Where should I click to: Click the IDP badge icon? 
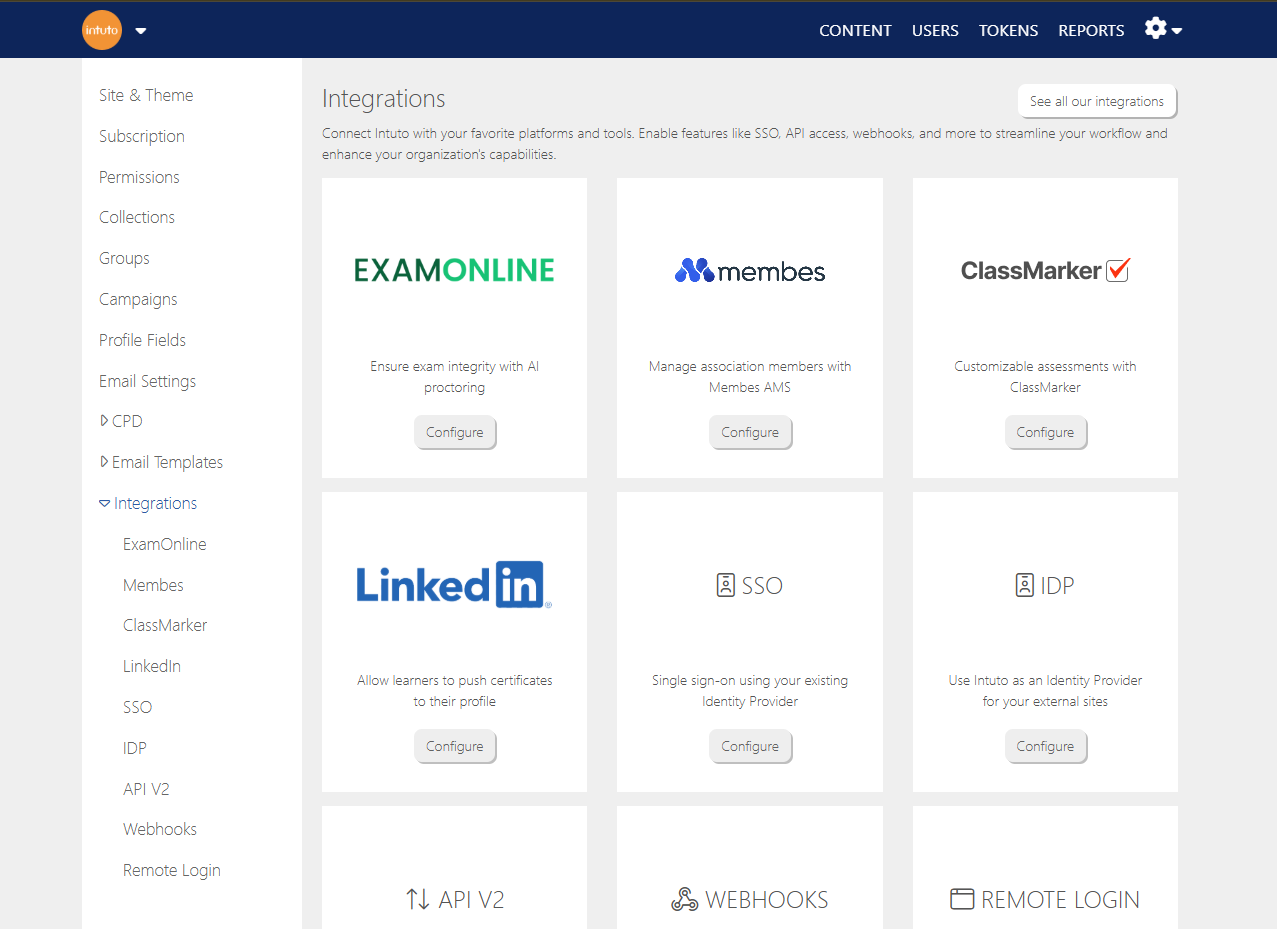click(x=1024, y=585)
